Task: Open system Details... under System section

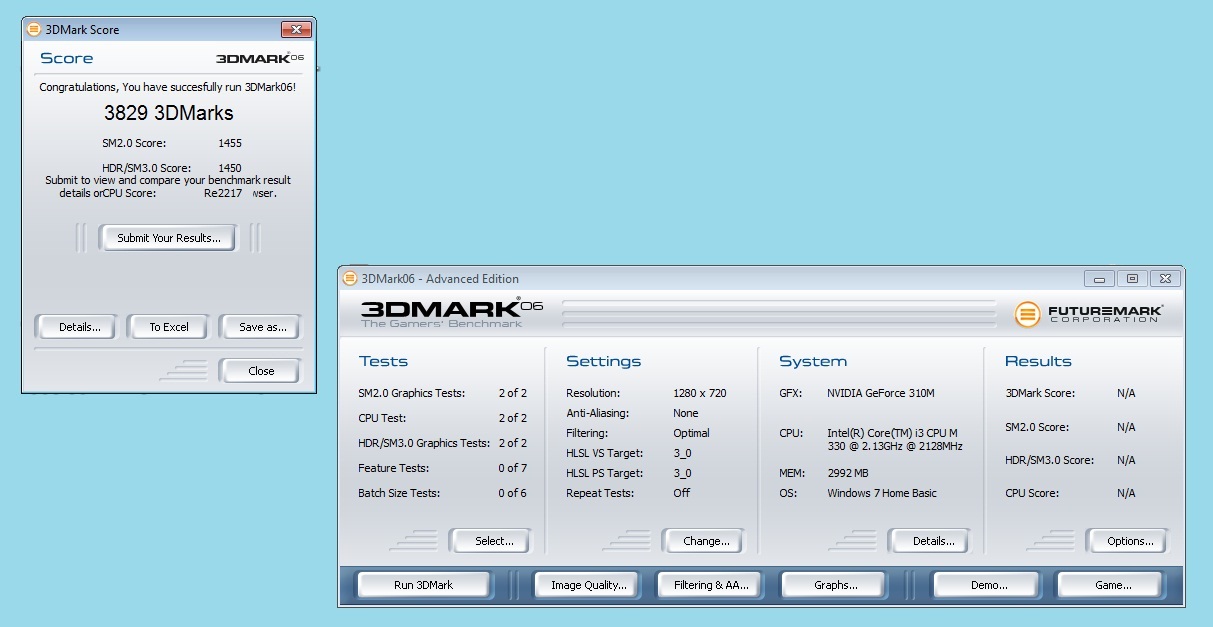Action: tap(933, 541)
